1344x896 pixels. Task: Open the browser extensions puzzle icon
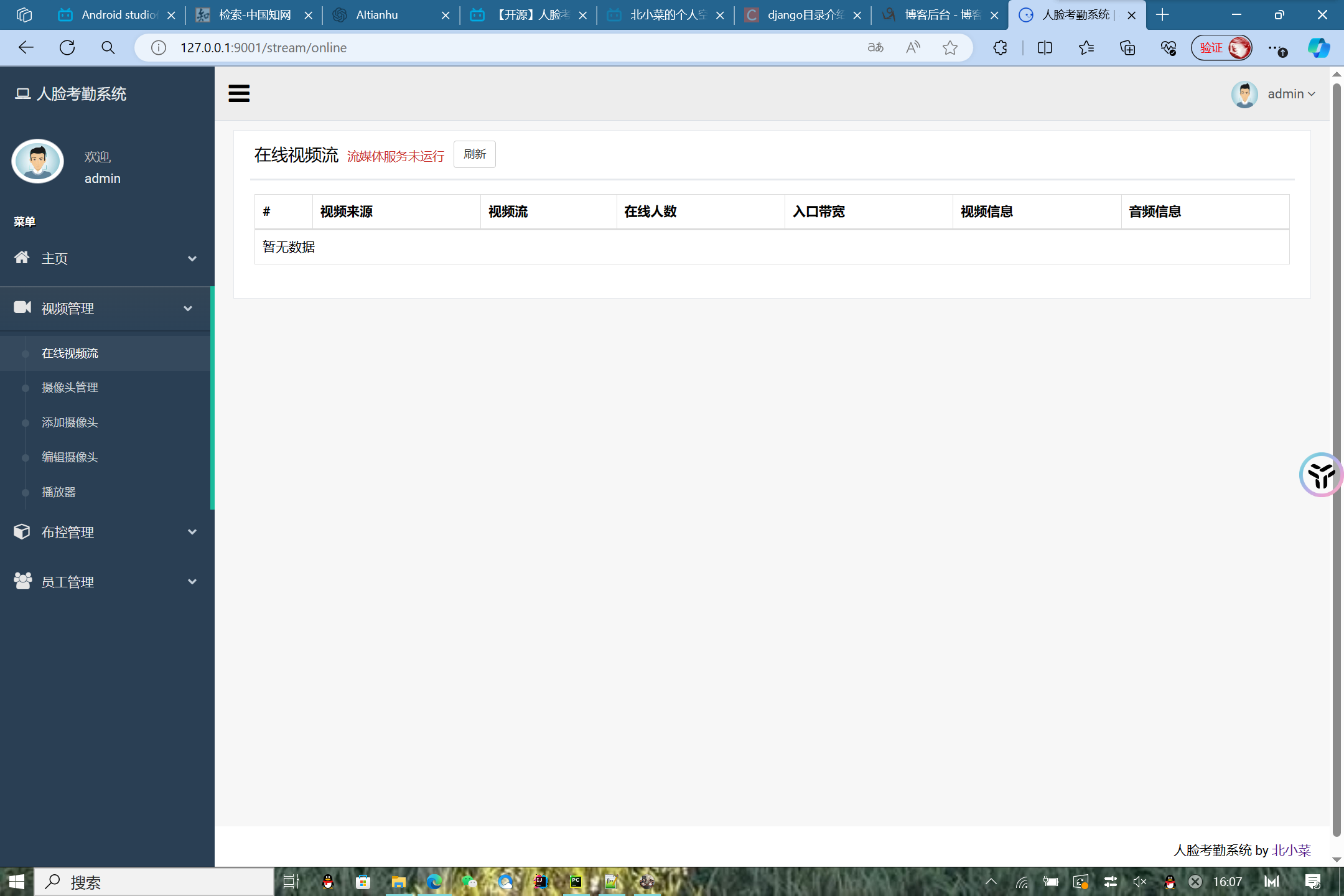[x=1000, y=47]
